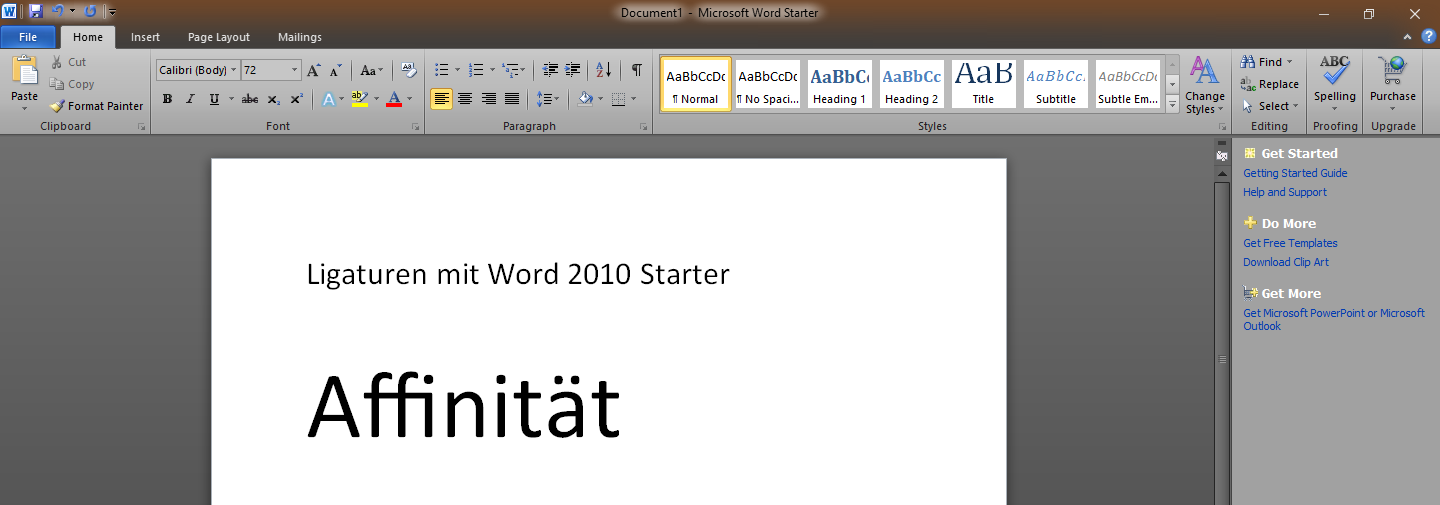
Task: Open the Get Free Templates link
Action: coord(1290,243)
